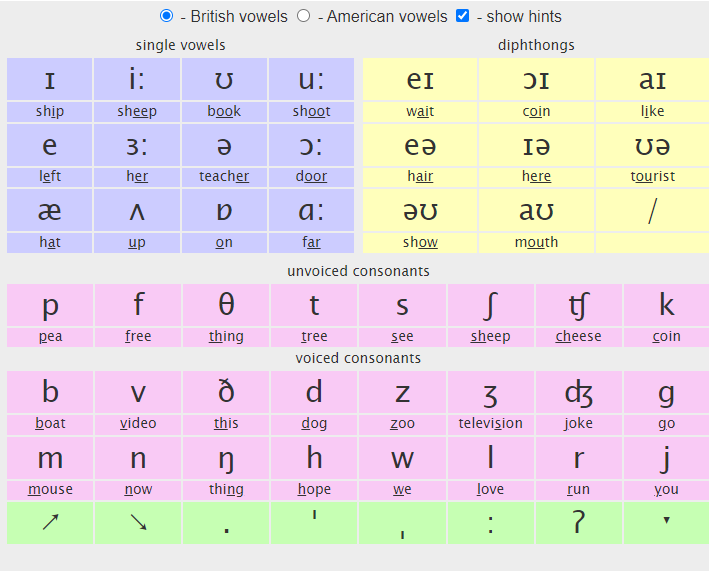
Task: Click the primary stress mark key
Action: [x=314, y=522]
